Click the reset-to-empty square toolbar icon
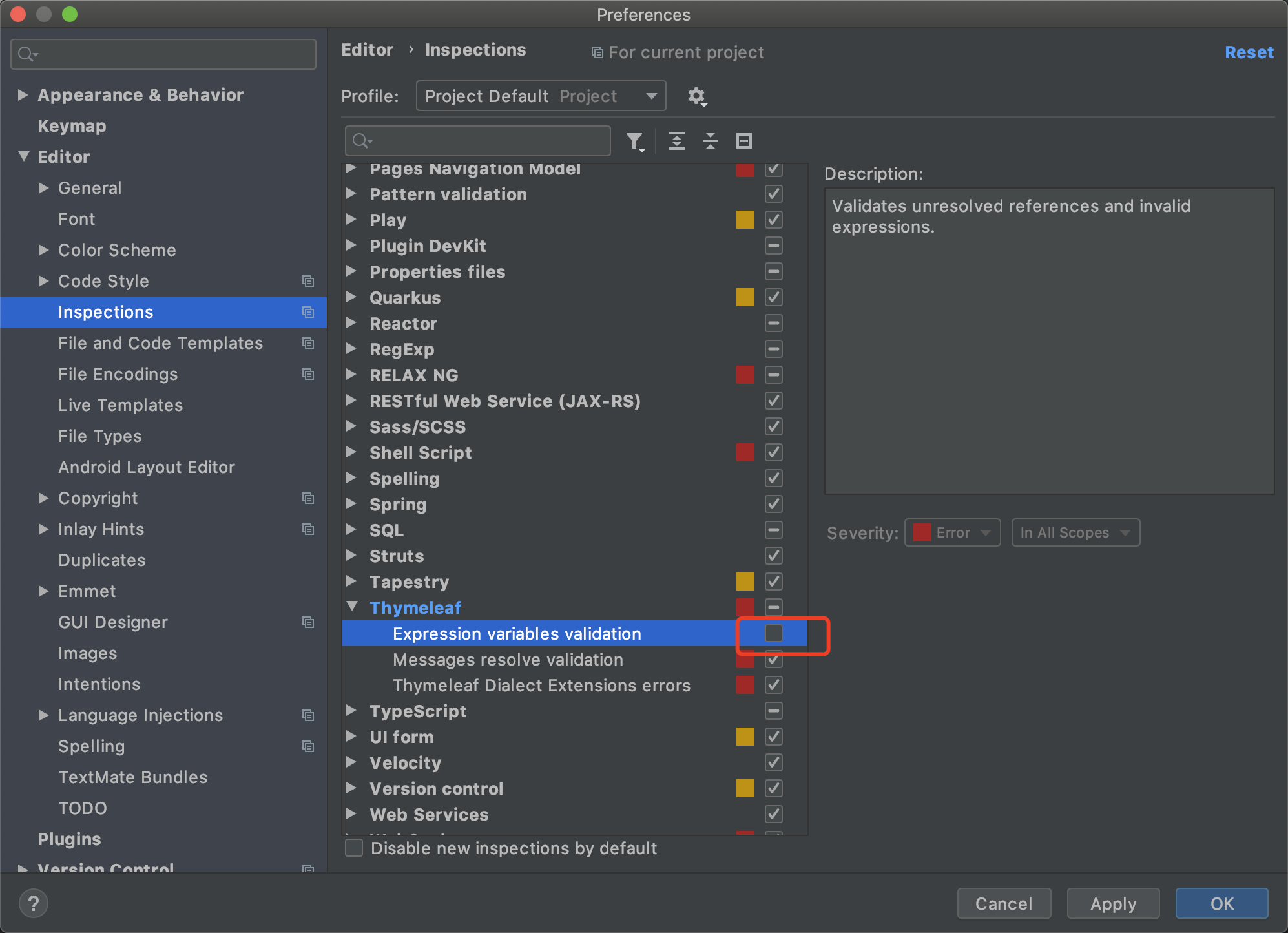The width and height of the screenshot is (1288, 933). pyautogui.click(x=744, y=141)
